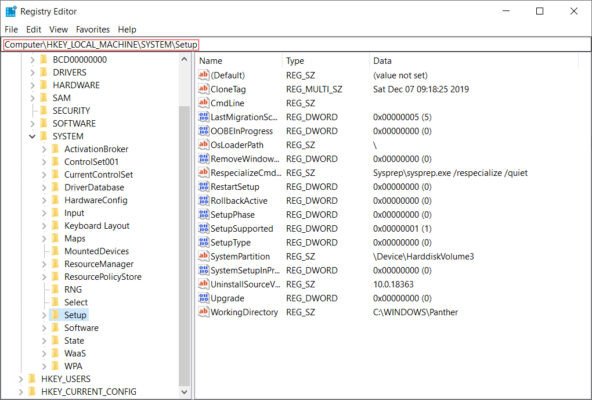Click the ControlSet001 folder icon
Viewport: 592px width, 400px height.
coord(55,162)
